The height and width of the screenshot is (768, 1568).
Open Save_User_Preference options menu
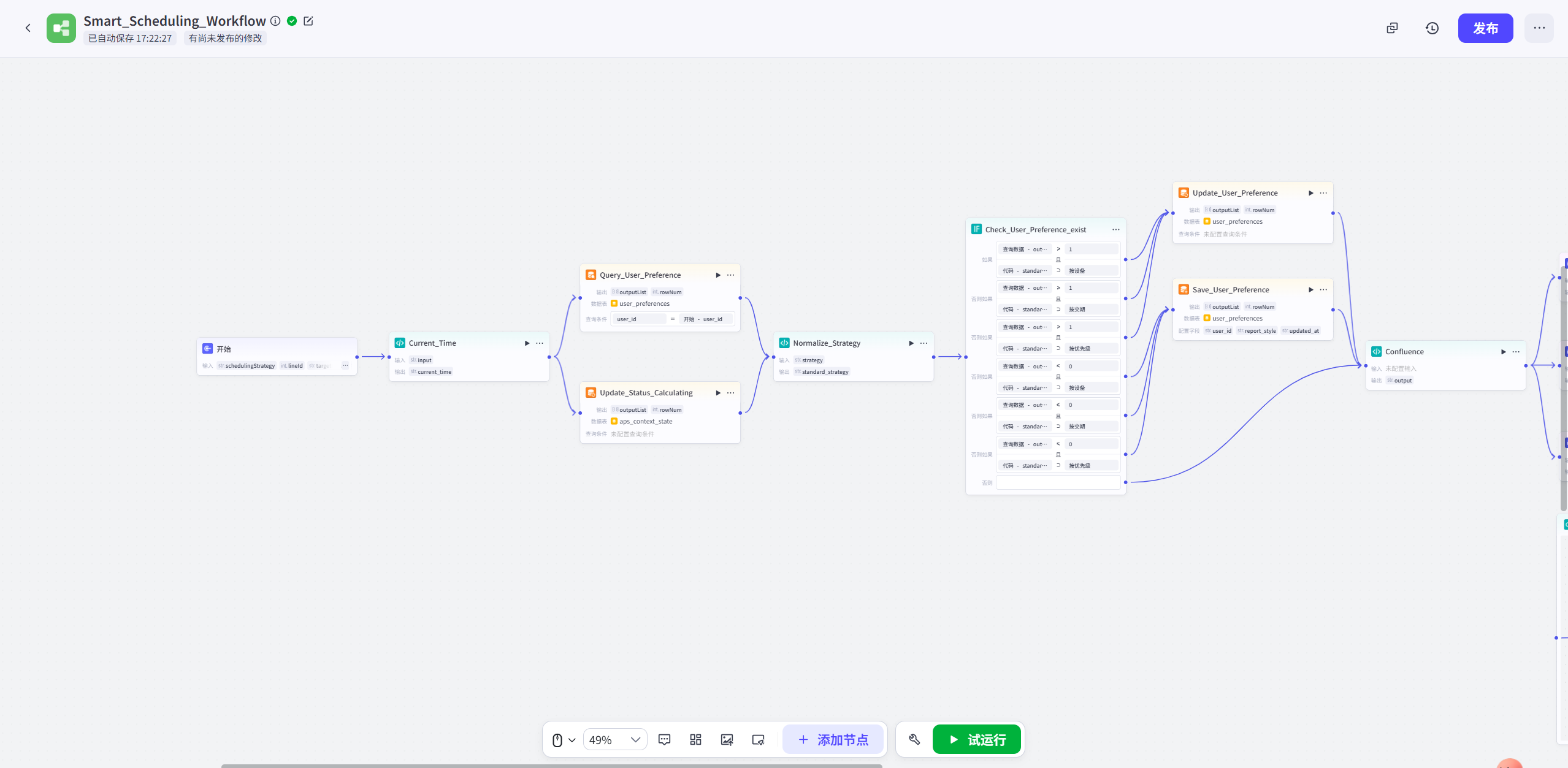pos(1324,290)
